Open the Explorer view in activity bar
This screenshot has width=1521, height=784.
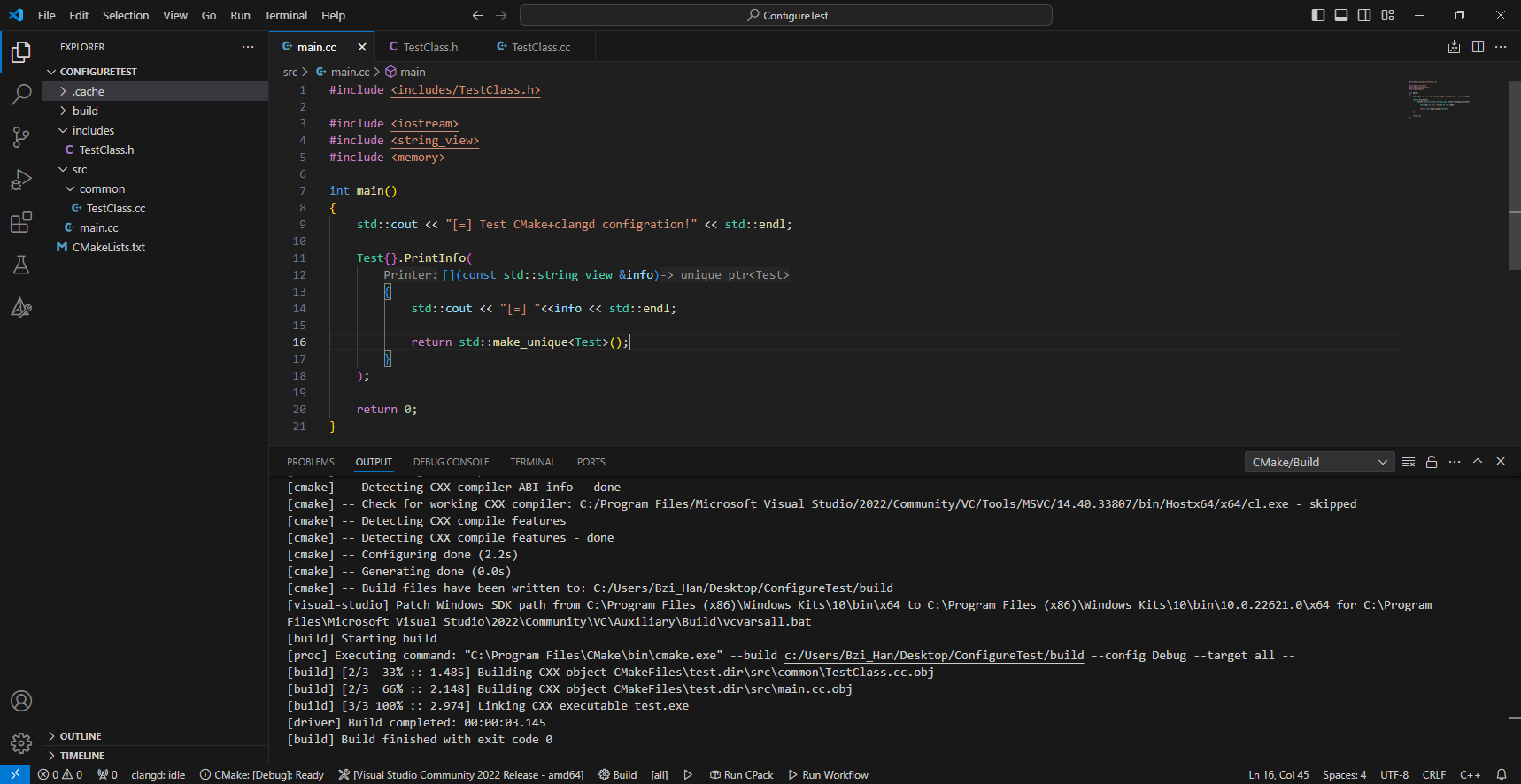21,52
